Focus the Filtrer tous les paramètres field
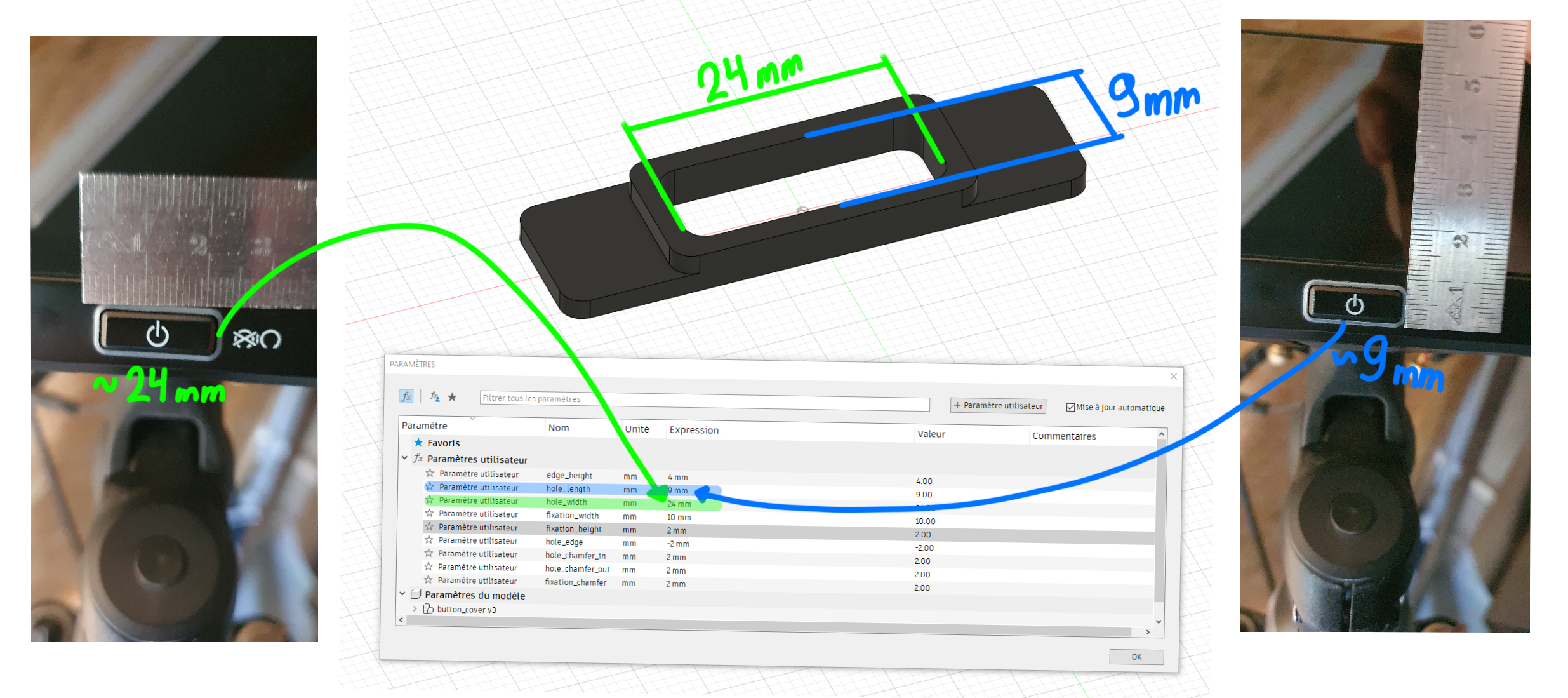Image resolution: width=1568 pixels, height=698 pixels. tap(705, 400)
